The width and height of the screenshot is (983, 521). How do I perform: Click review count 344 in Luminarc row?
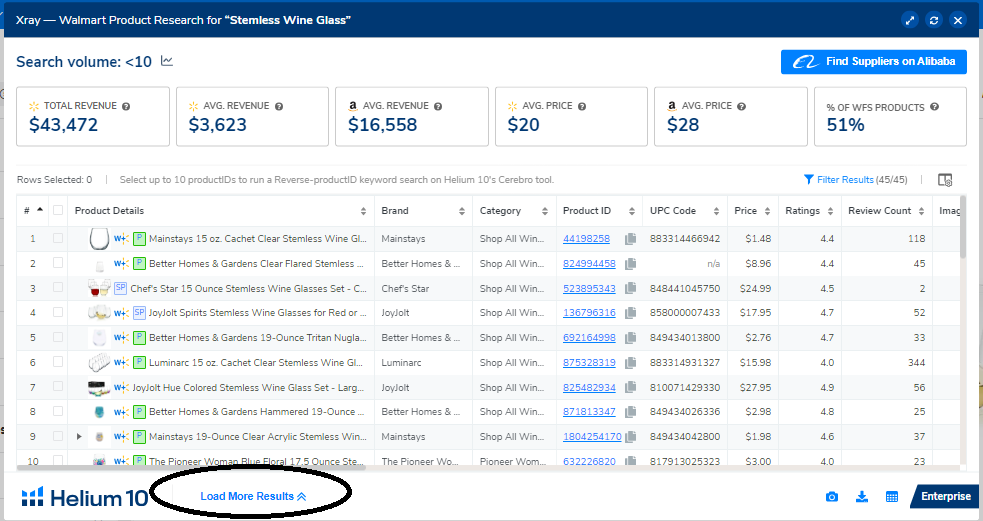[917, 362]
